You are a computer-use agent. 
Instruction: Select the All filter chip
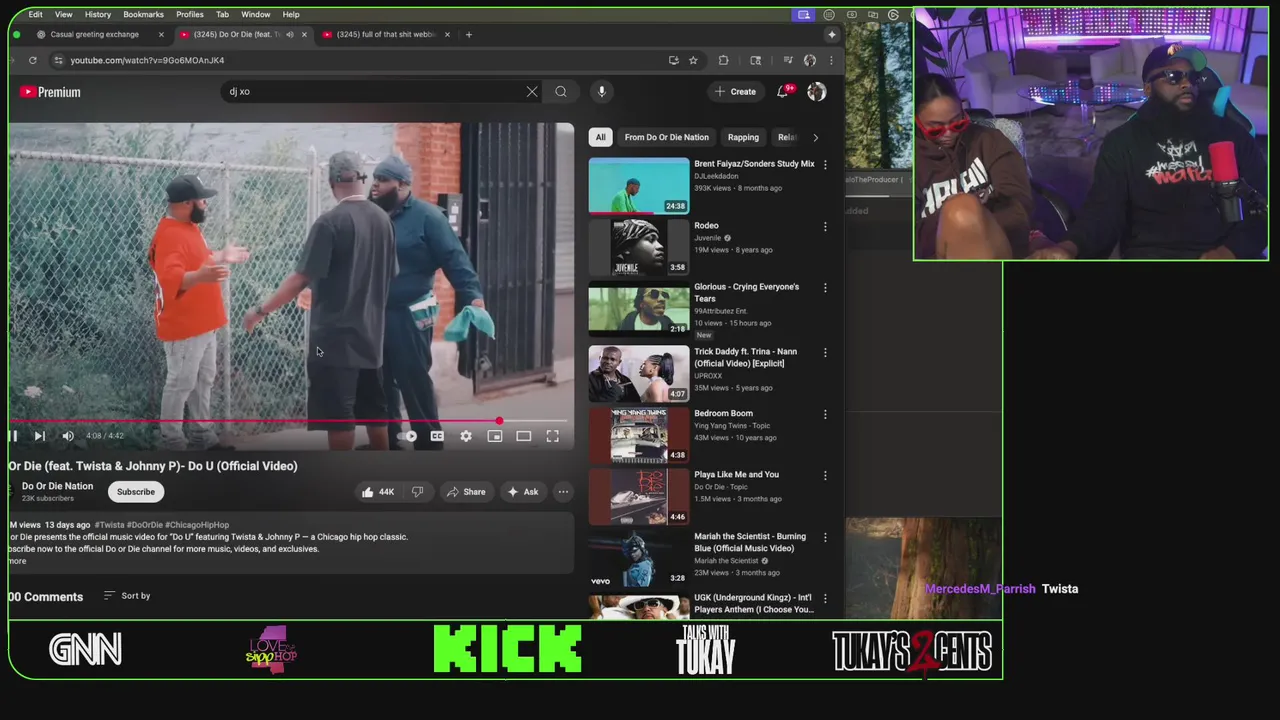click(600, 137)
